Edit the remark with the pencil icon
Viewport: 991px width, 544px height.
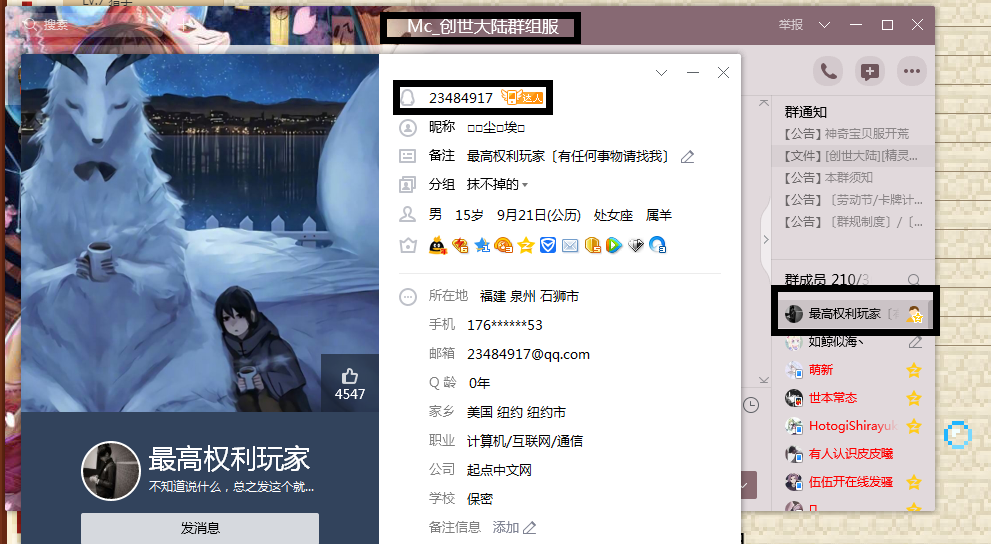tap(688, 157)
